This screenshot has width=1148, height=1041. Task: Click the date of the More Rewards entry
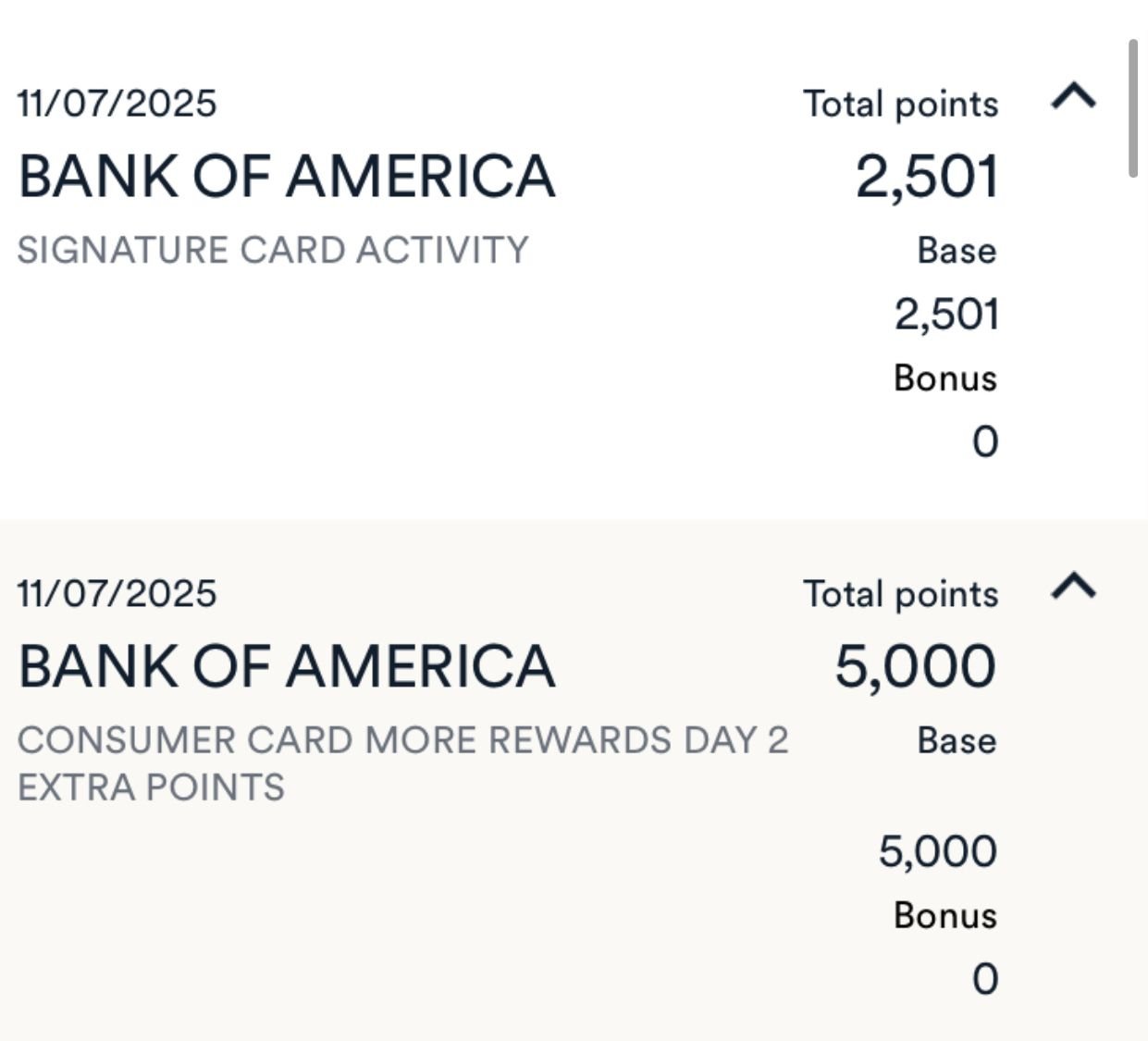(x=117, y=593)
